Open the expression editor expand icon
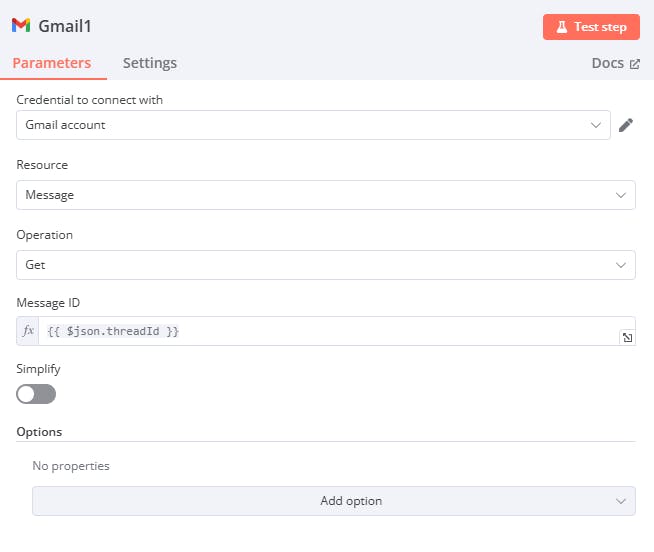The width and height of the screenshot is (654, 552). pyautogui.click(x=627, y=338)
